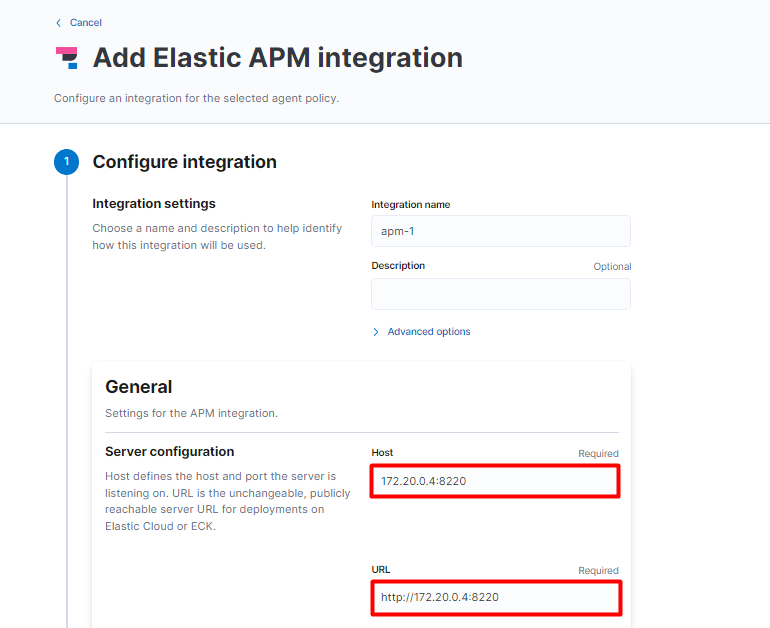
Task: Click the Add Elastic APM integration title
Action: [277, 57]
